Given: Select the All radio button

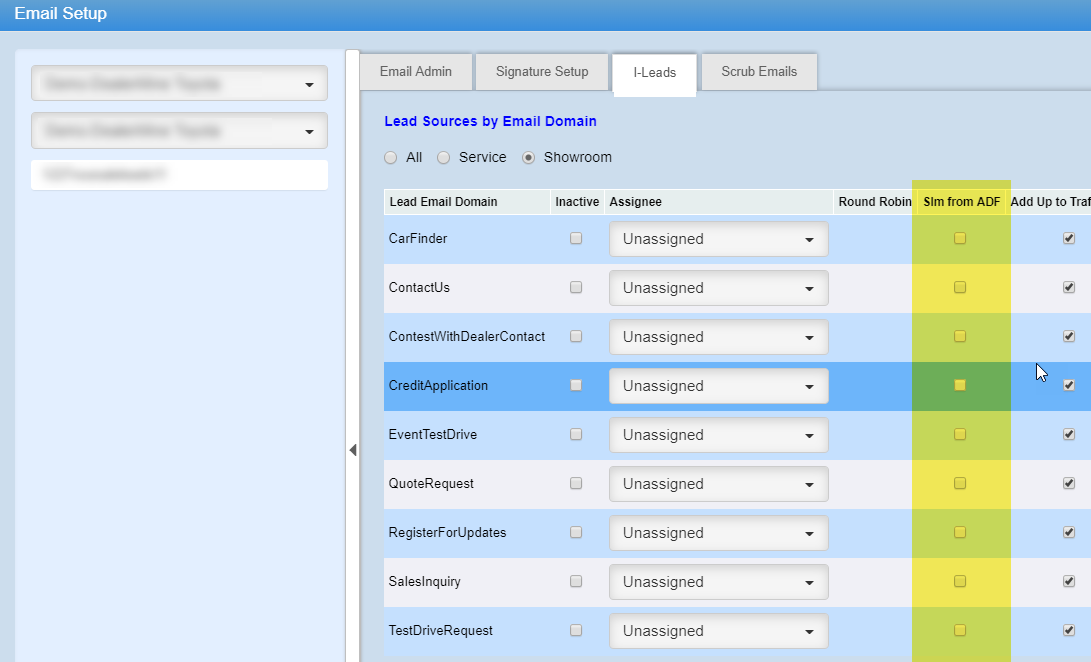Looking at the screenshot, I should pos(390,158).
